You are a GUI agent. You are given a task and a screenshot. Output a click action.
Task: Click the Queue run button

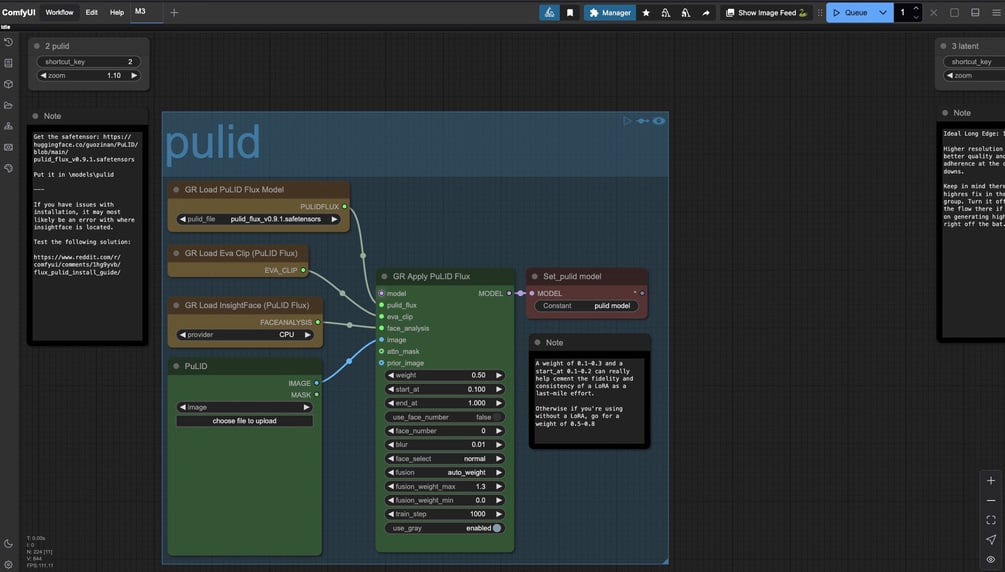click(851, 12)
